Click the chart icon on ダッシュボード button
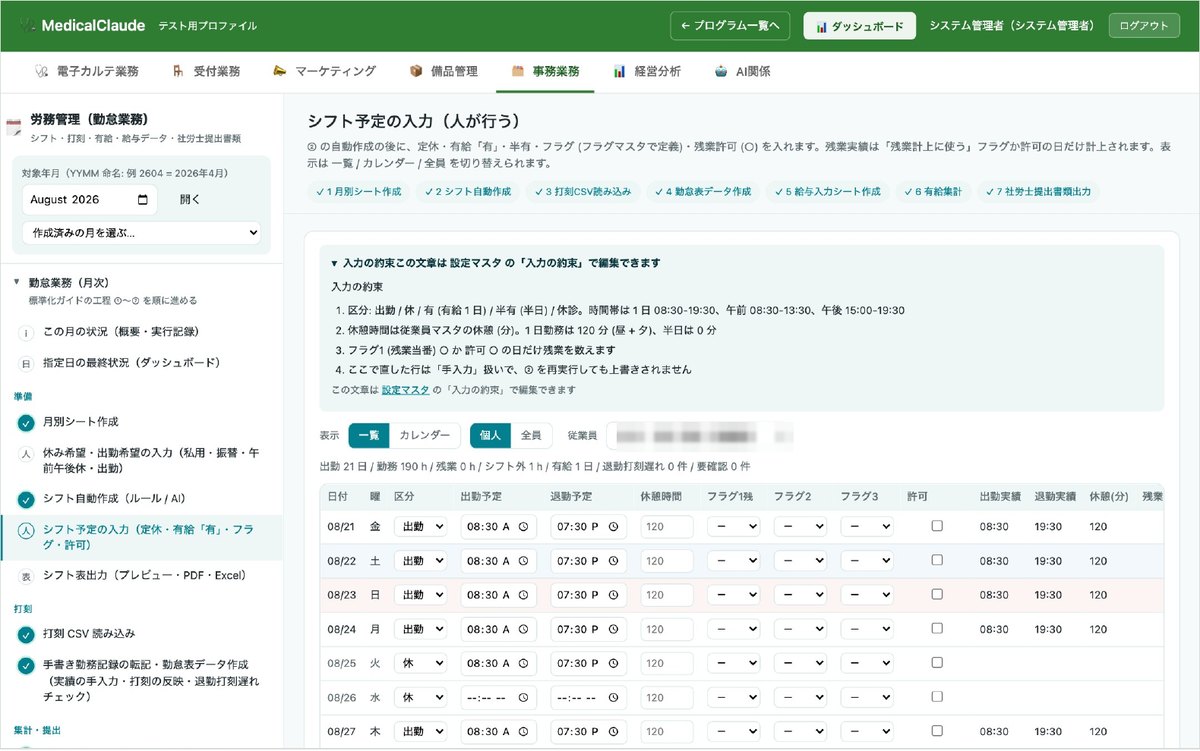 pyautogui.click(x=821, y=26)
